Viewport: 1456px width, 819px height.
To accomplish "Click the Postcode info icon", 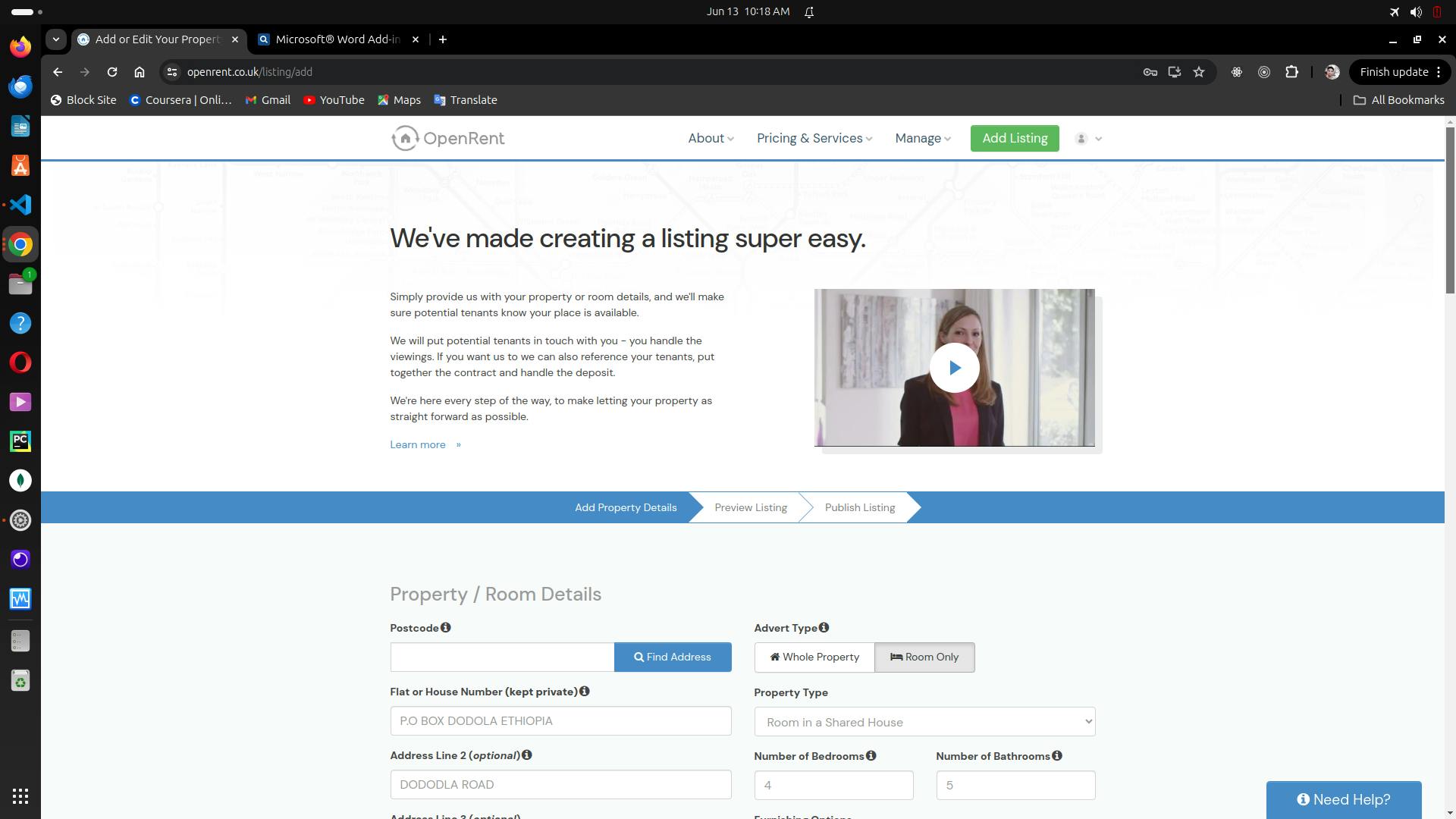I will [x=446, y=628].
